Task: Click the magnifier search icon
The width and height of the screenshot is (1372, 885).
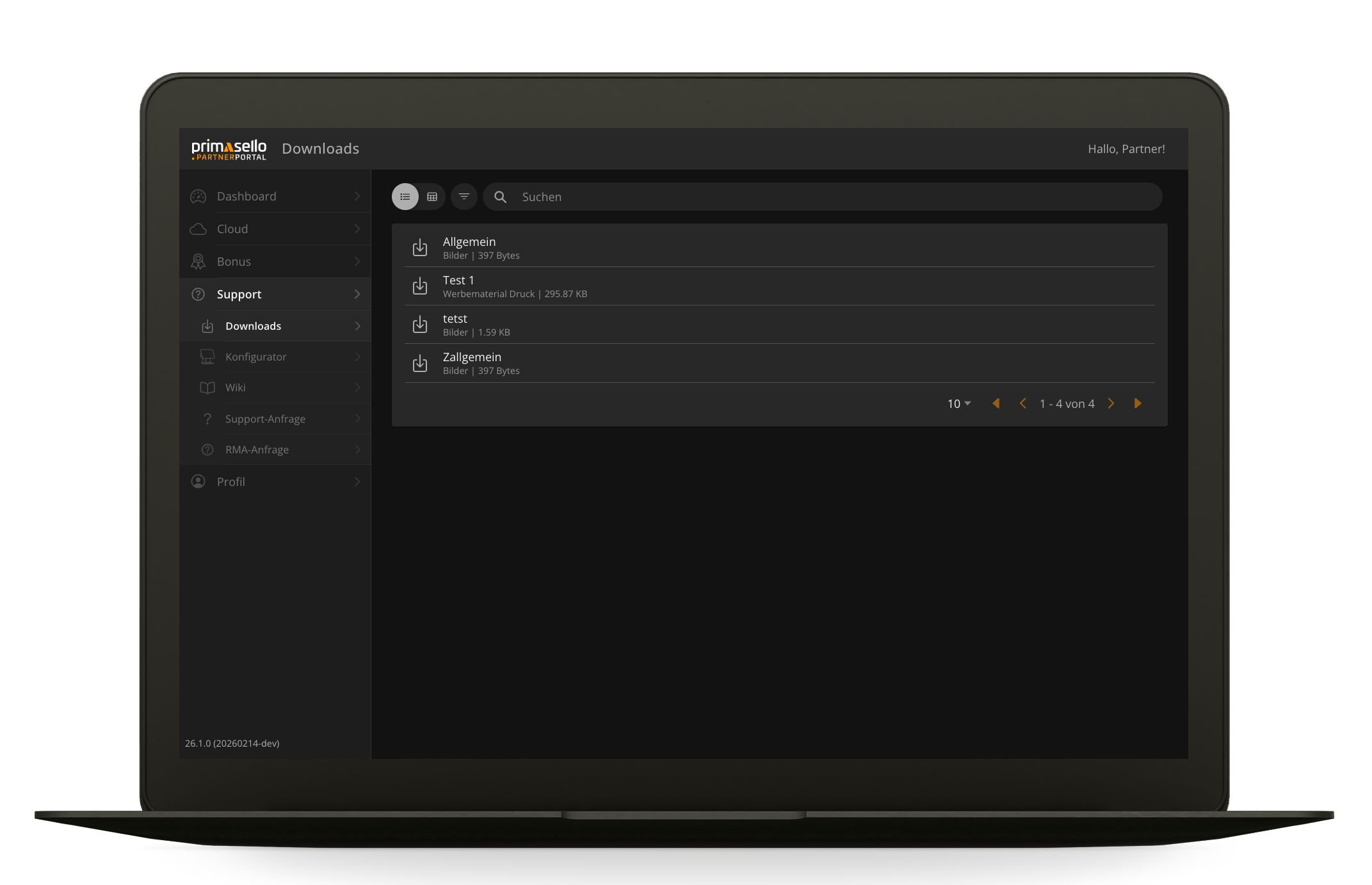Action: tap(500, 197)
